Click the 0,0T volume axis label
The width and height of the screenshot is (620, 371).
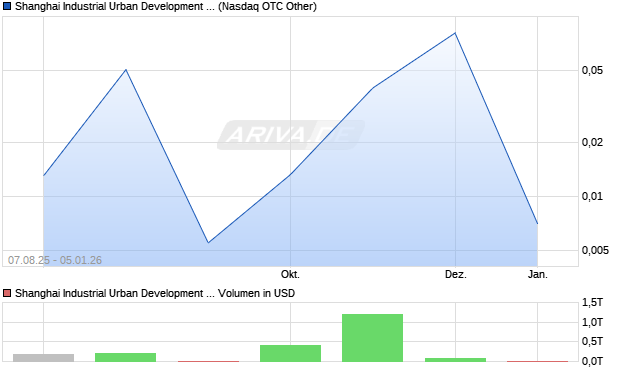[592, 361]
